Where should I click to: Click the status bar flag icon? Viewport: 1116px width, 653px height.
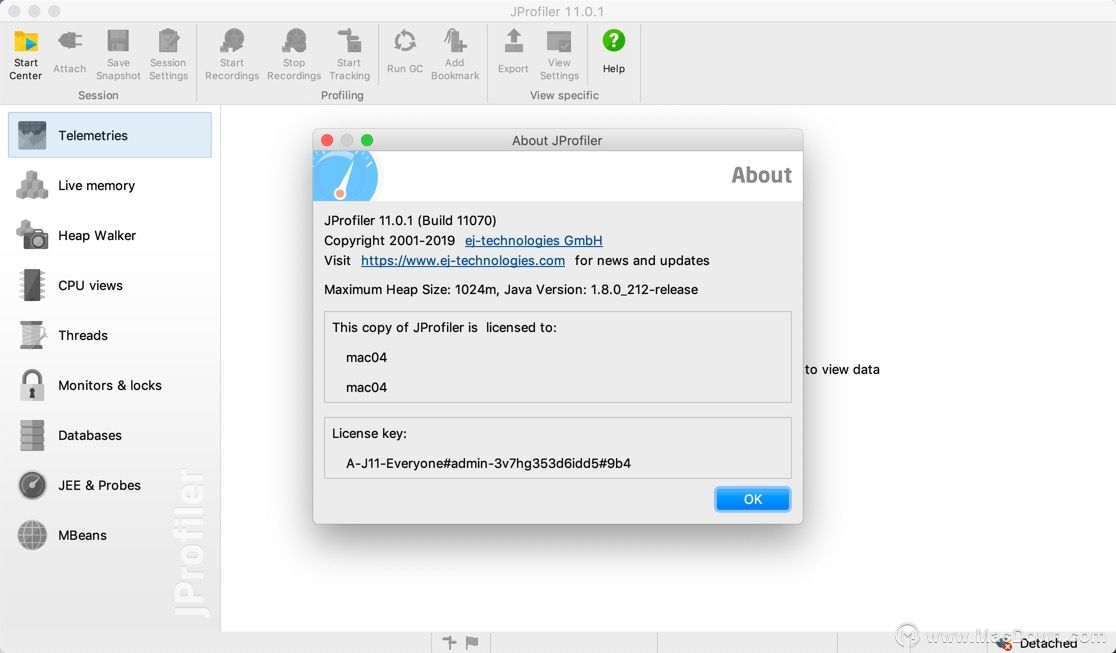coord(472,642)
